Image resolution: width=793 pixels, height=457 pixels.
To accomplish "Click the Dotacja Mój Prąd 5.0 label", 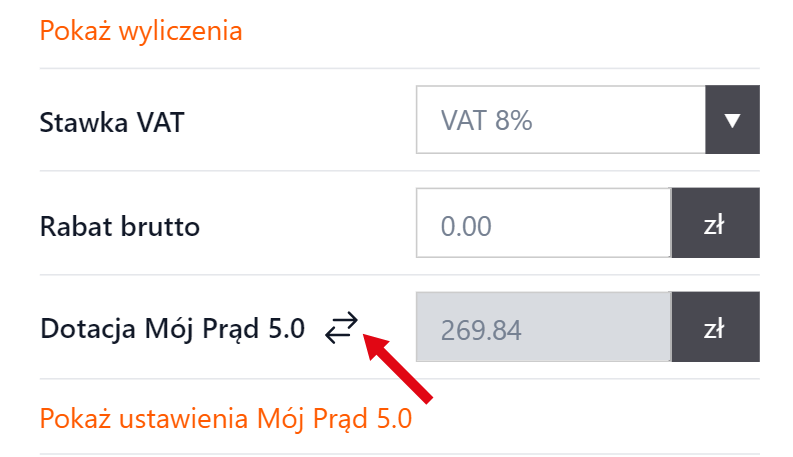I will tap(172, 328).
